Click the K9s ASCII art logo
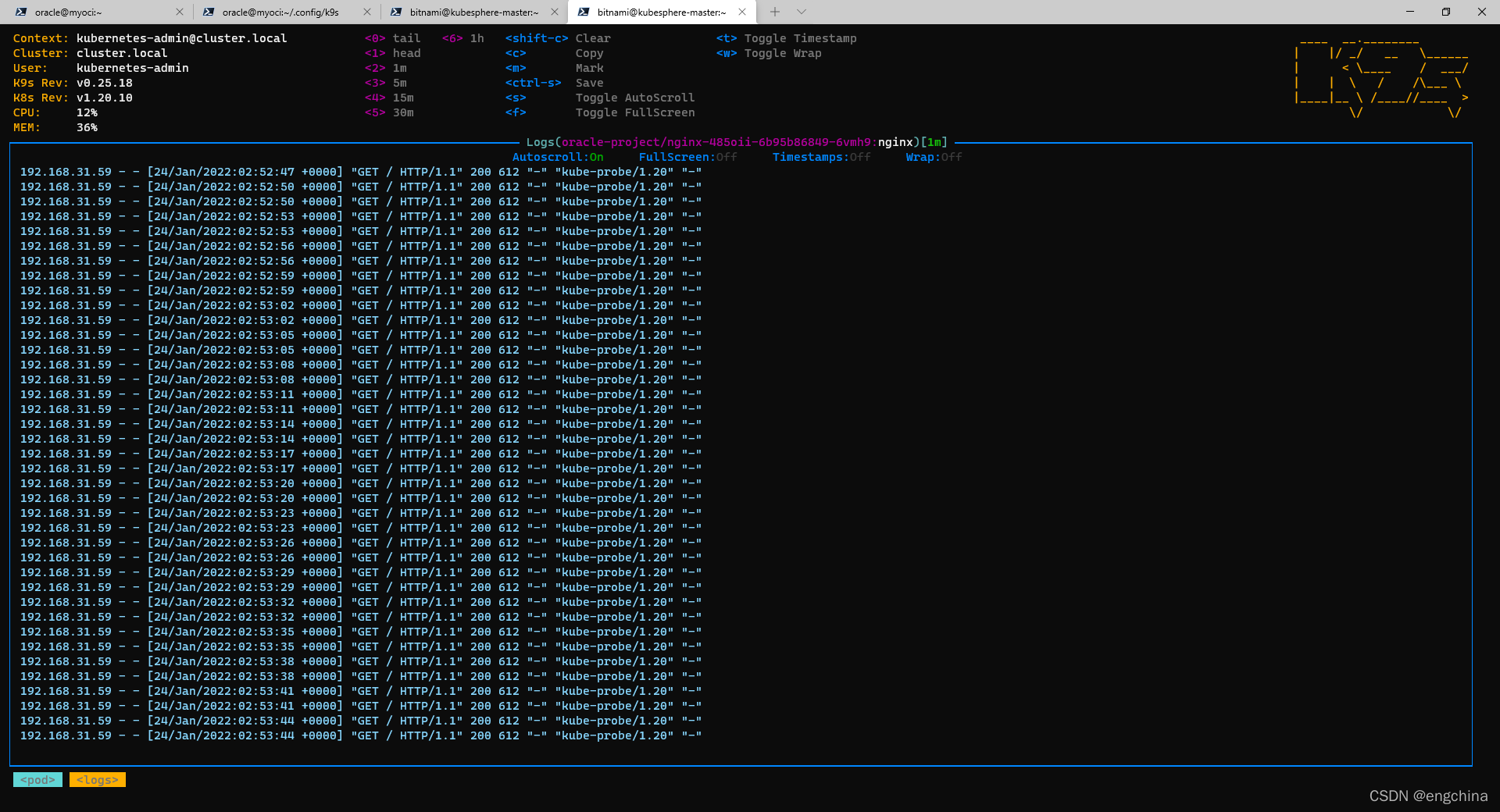1500x812 pixels. [x=1381, y=78]
